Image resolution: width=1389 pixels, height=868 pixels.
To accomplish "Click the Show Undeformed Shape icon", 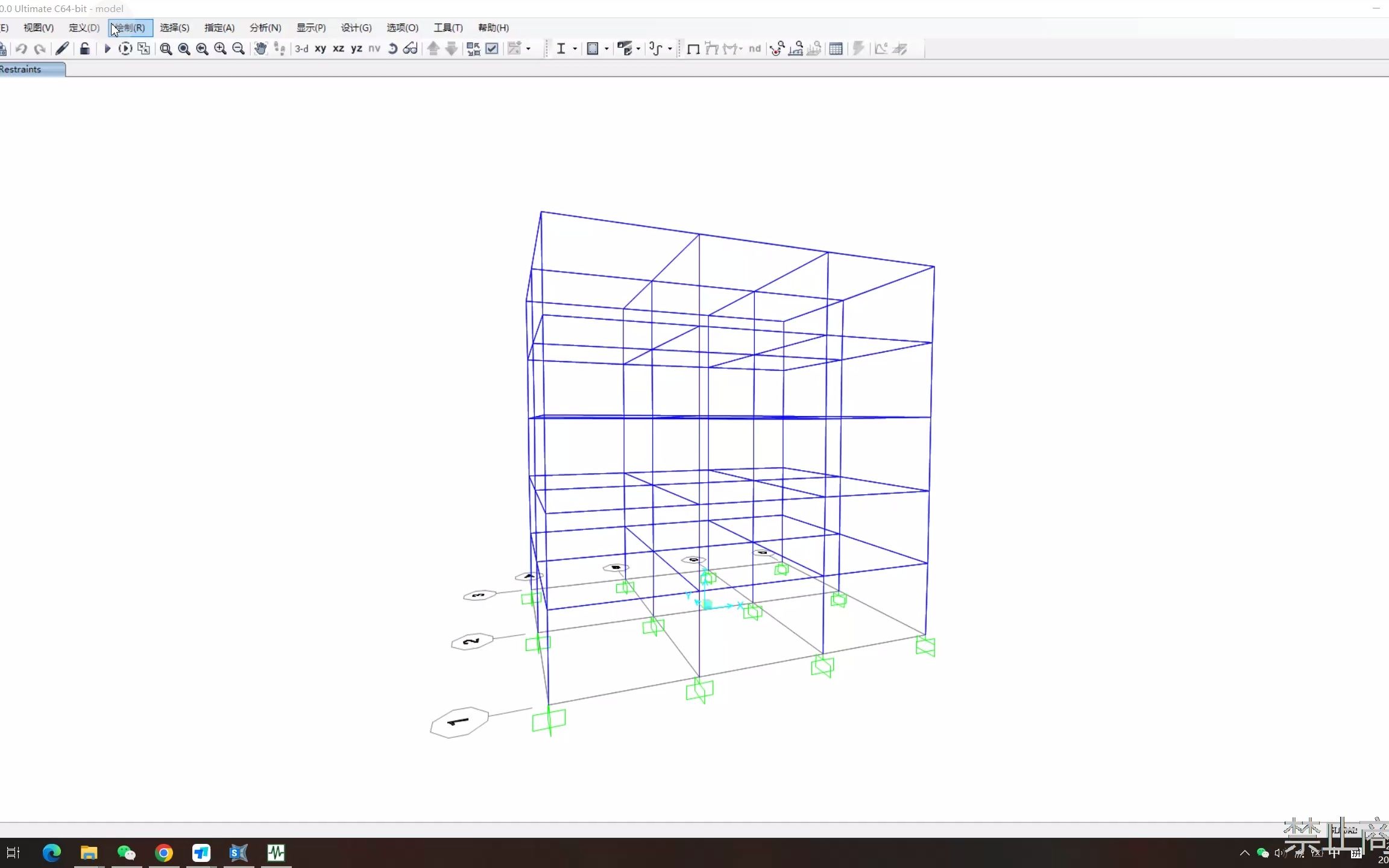I will (x=693, y=49).
